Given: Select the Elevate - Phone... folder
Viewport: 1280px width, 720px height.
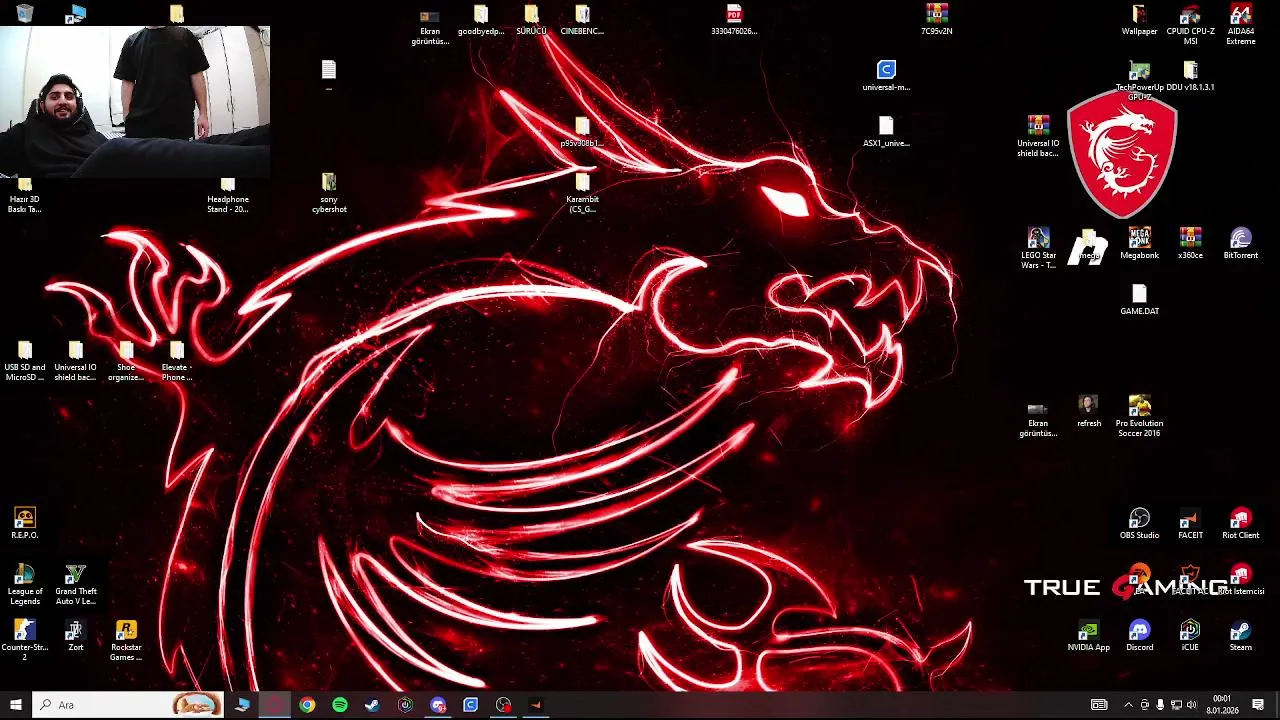Looking at the screenshot, I should 177,361.
